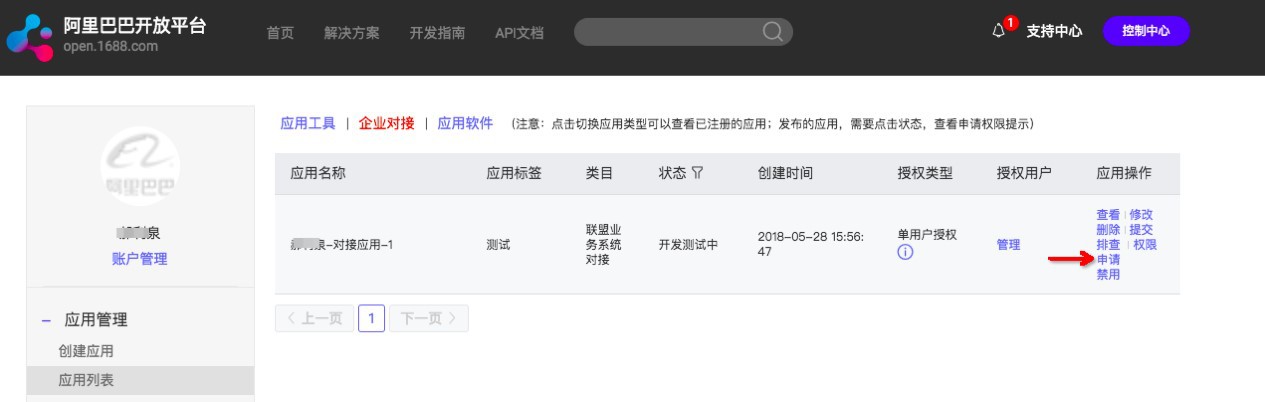The height and width of the screenshot is (402, 1265).
Task: Click the 应用名称 column header
Action: coord(318,173)
